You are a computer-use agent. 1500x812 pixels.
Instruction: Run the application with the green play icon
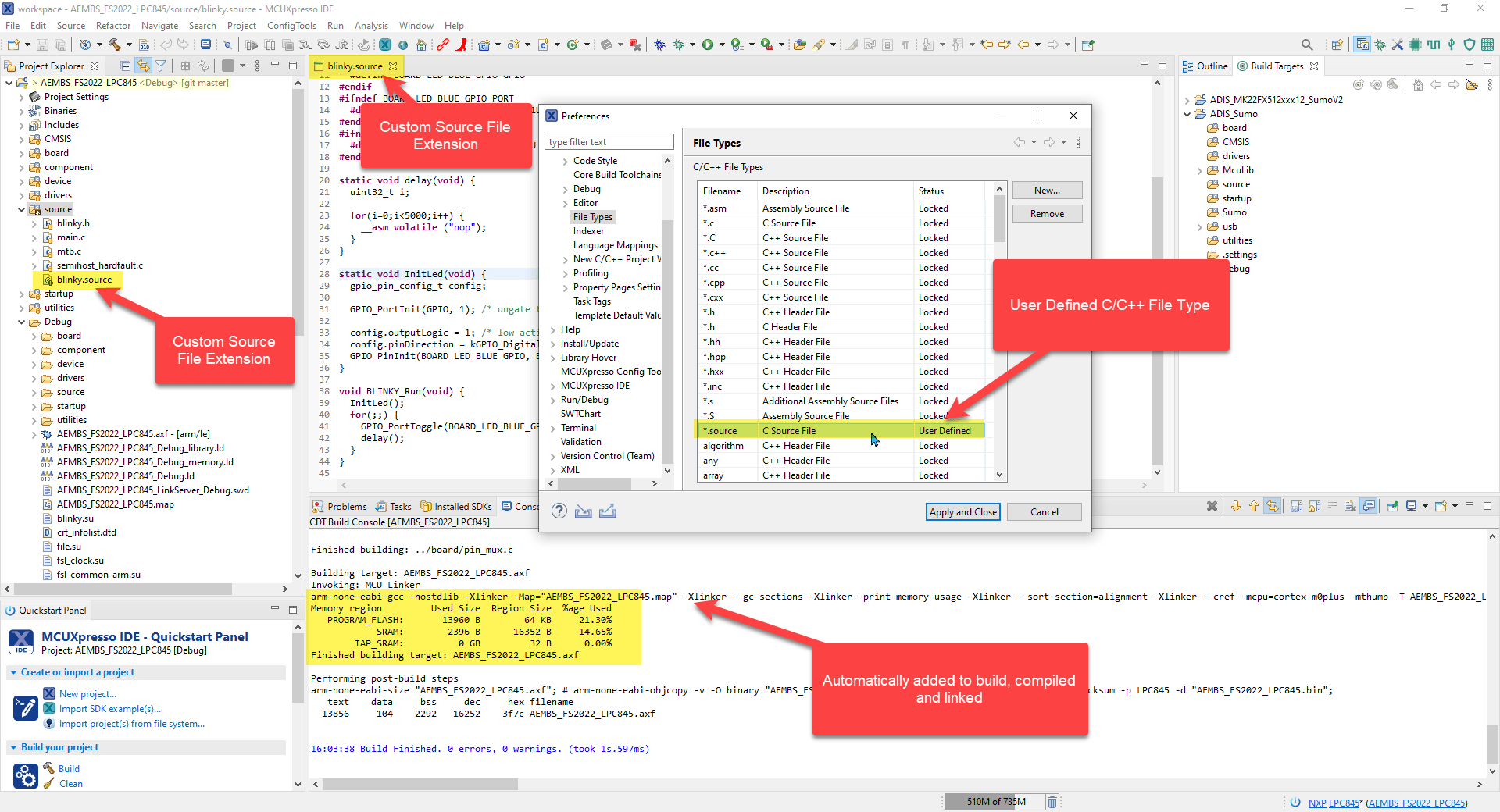coord(709,45)
